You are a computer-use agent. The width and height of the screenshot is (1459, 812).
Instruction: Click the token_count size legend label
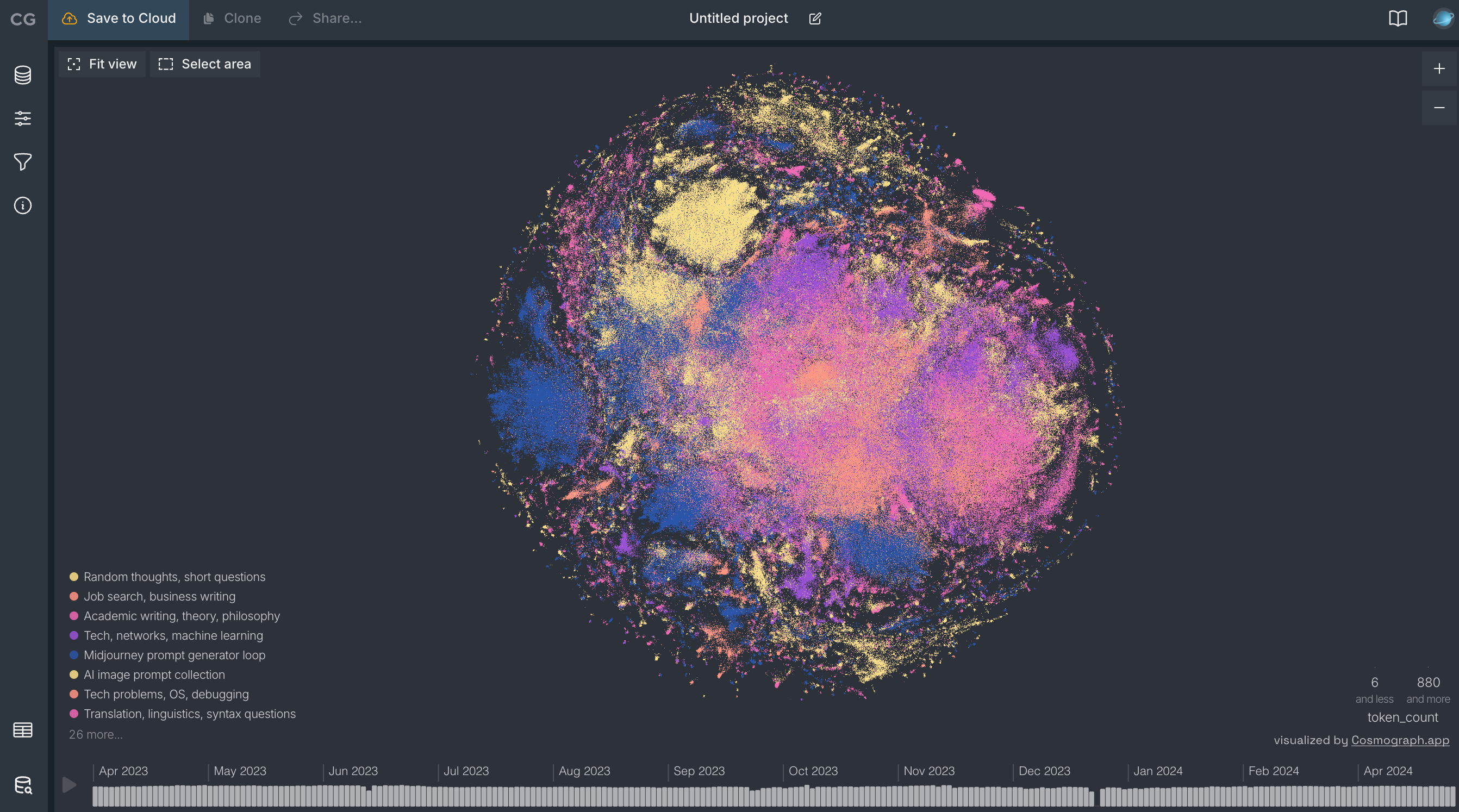tap(1402, 717)
